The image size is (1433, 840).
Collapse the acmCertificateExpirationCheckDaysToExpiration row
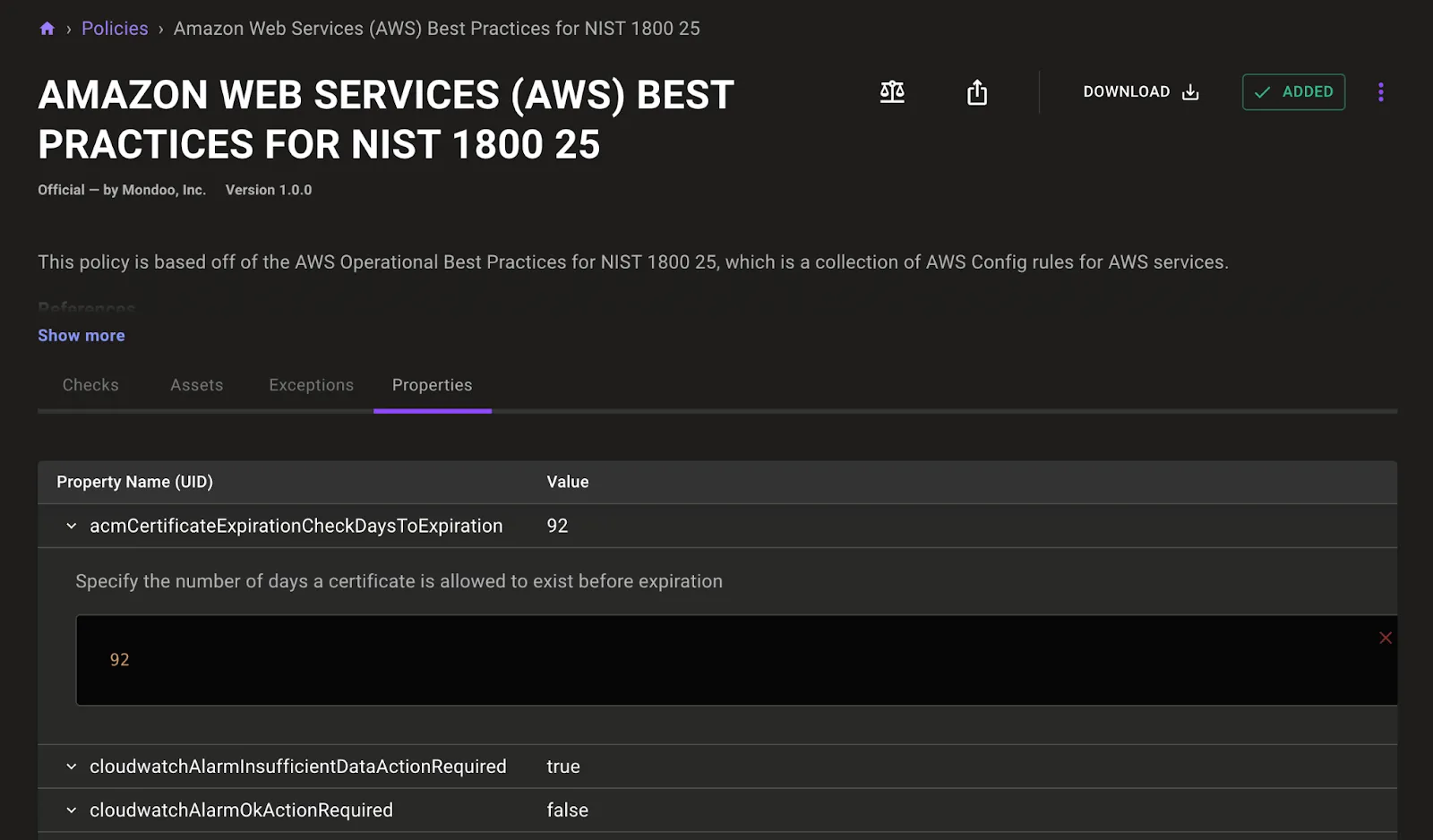tap(72, 527)
